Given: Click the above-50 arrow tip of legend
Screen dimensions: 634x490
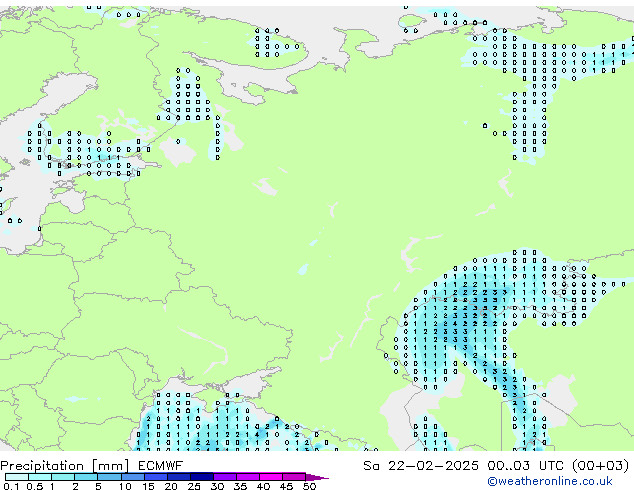Looking at the screenshot, I should click(317, 477).
